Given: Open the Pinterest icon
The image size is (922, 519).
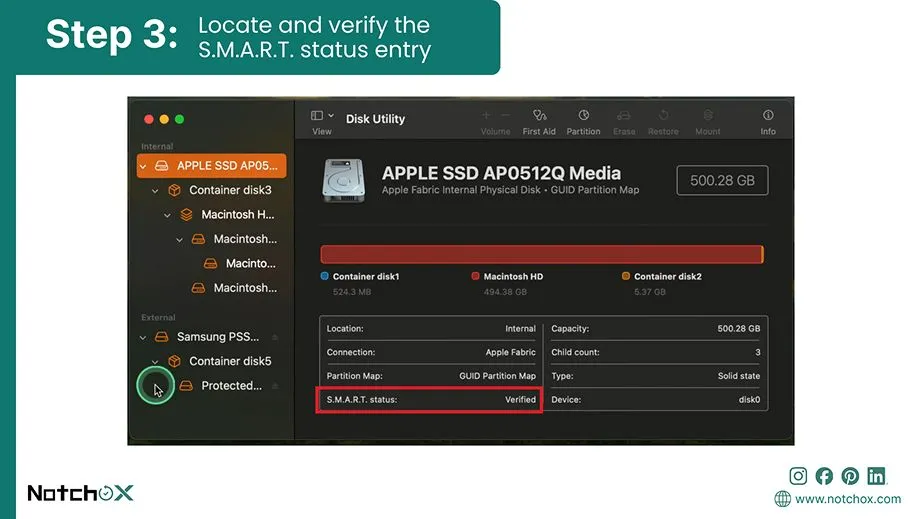Looking at the screenshot, I should pyautogui.click(x=850, y=476).
